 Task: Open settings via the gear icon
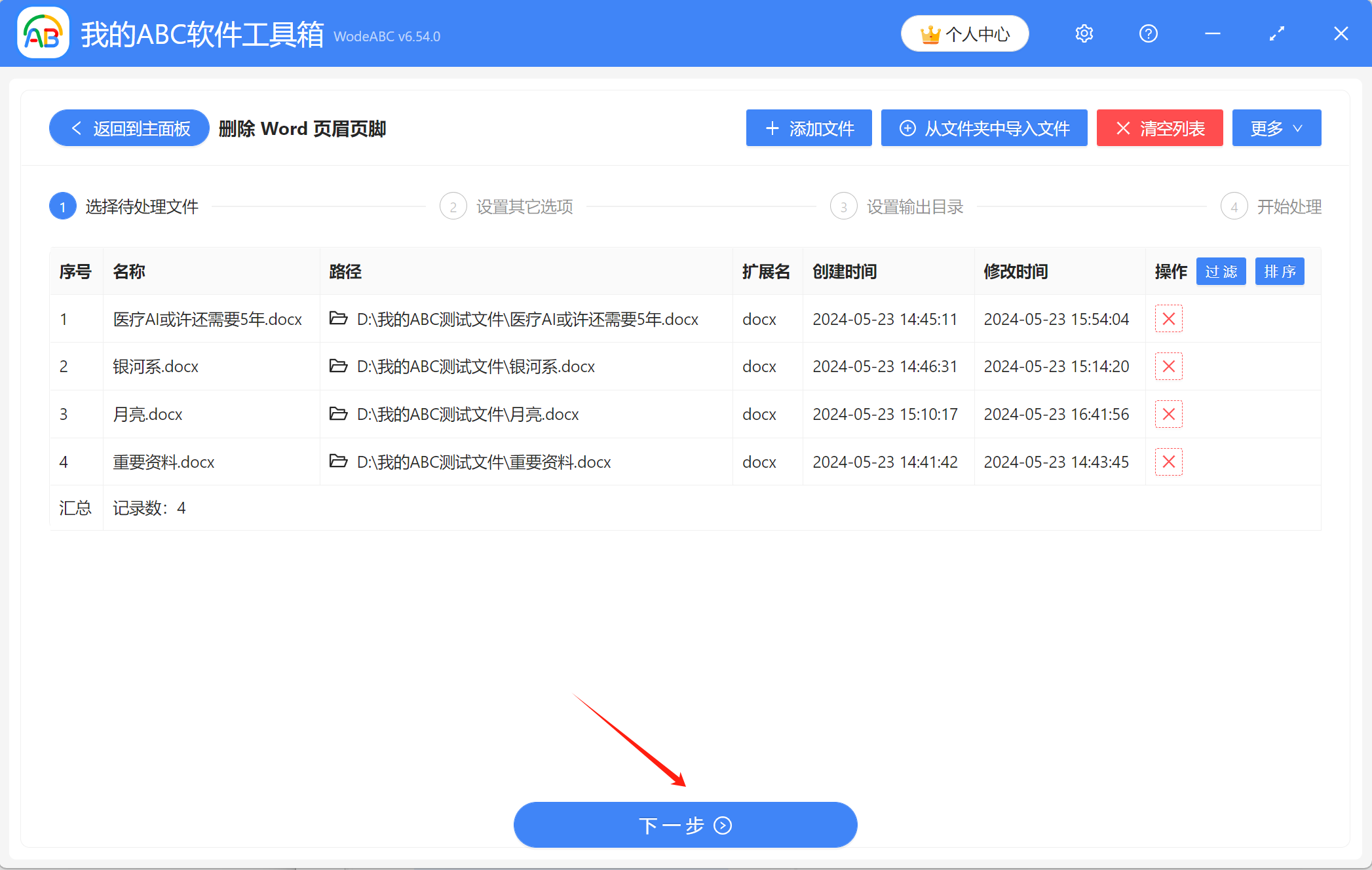click(x=1084, y=33)
